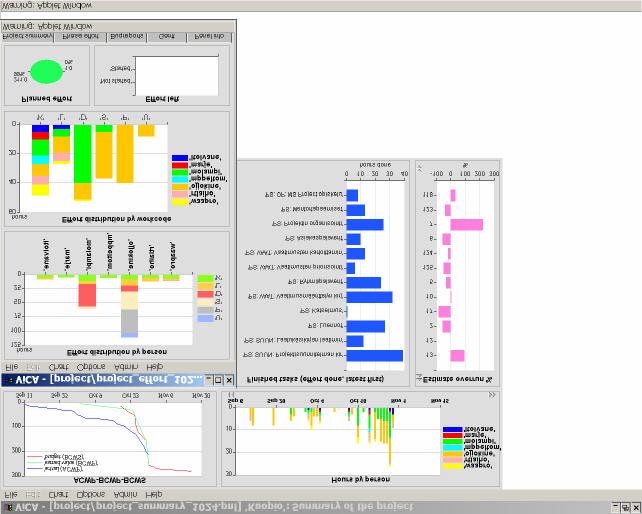Click red swatch in workcode chart legend
This screenshot has width=642, height=514.
point(180,165)
